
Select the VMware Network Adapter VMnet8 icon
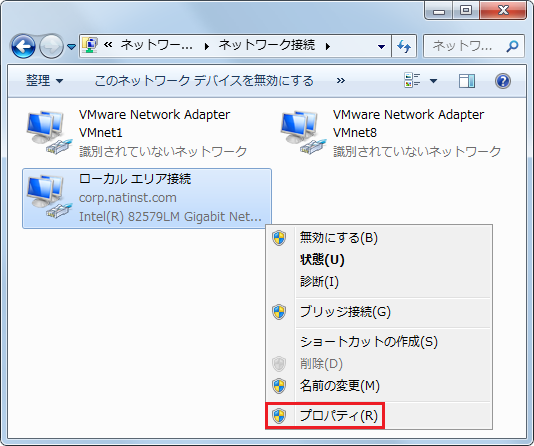pos(303,133)
